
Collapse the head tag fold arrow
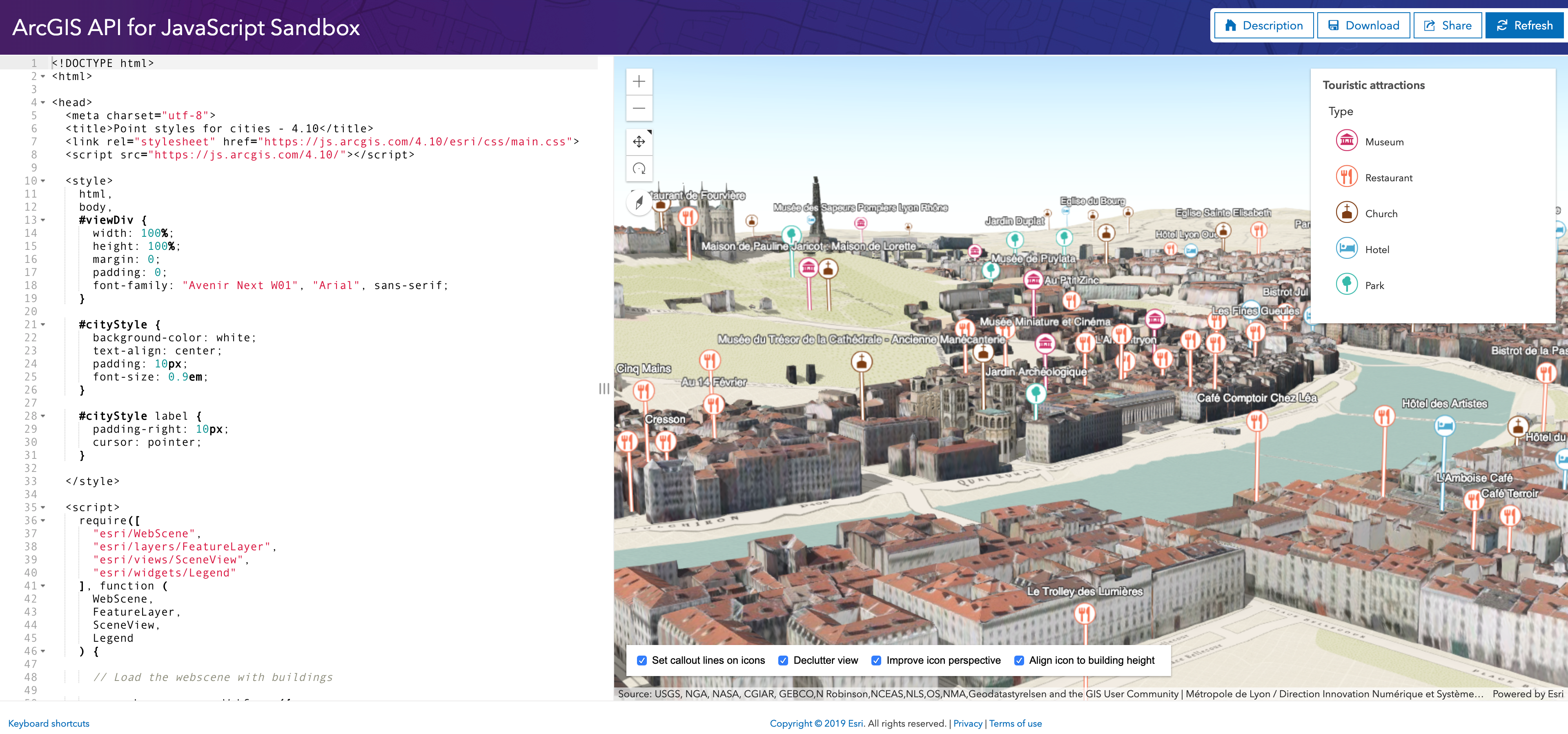pyautogui.click(x=43, y=103)
